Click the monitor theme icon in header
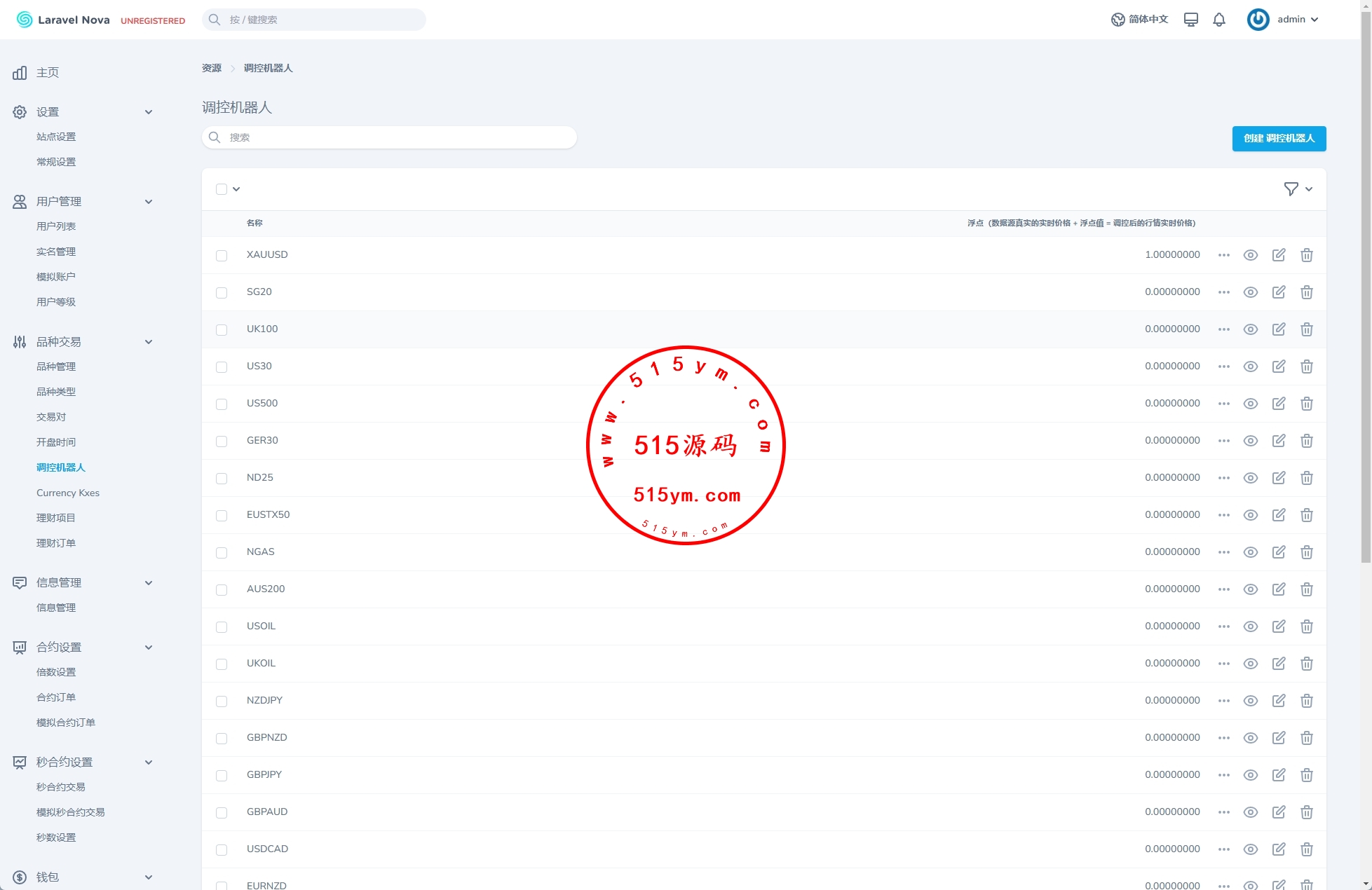This screenshot has height=890, width=1372. point(1190,20)
